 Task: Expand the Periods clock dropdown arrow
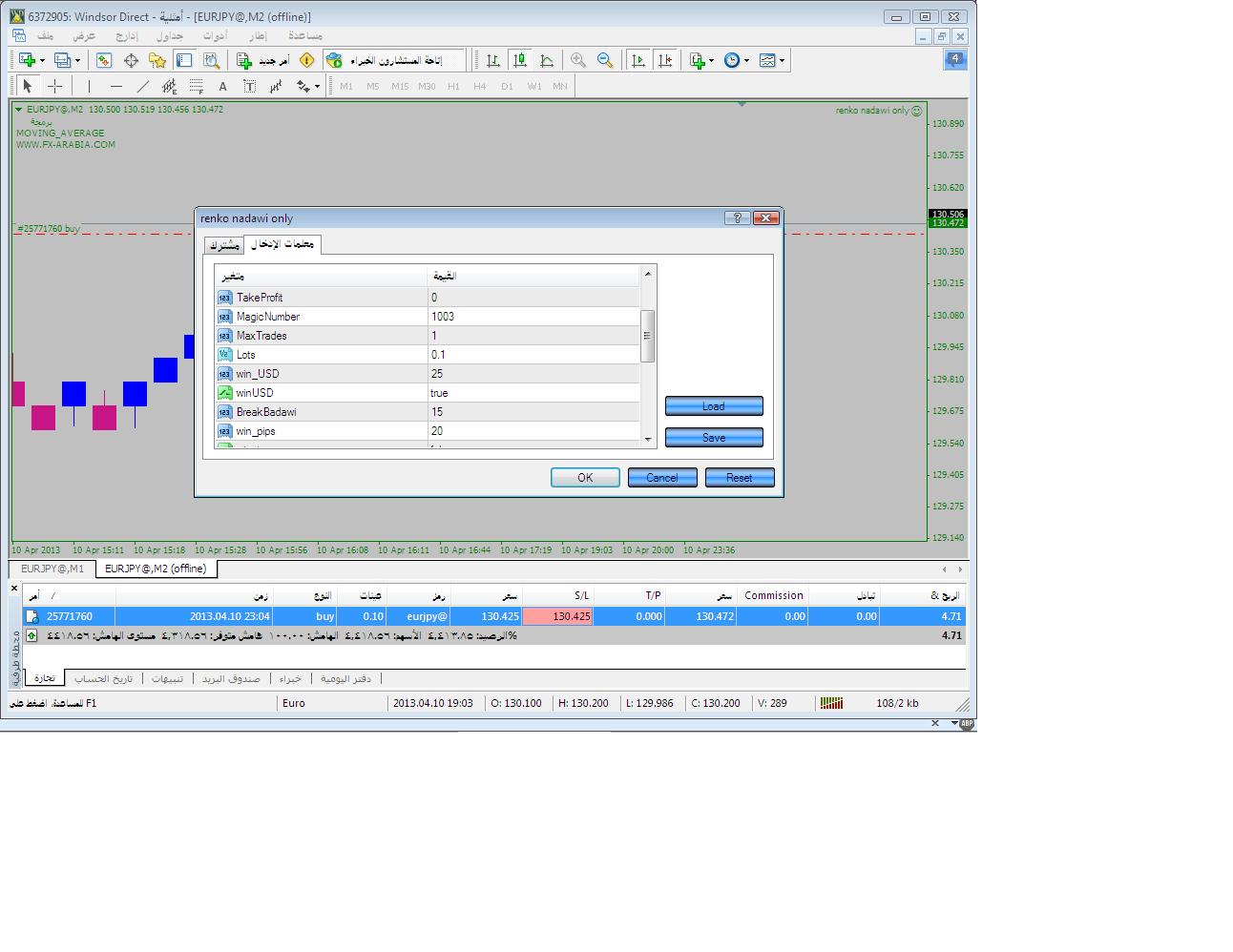[x=747, y=60]
